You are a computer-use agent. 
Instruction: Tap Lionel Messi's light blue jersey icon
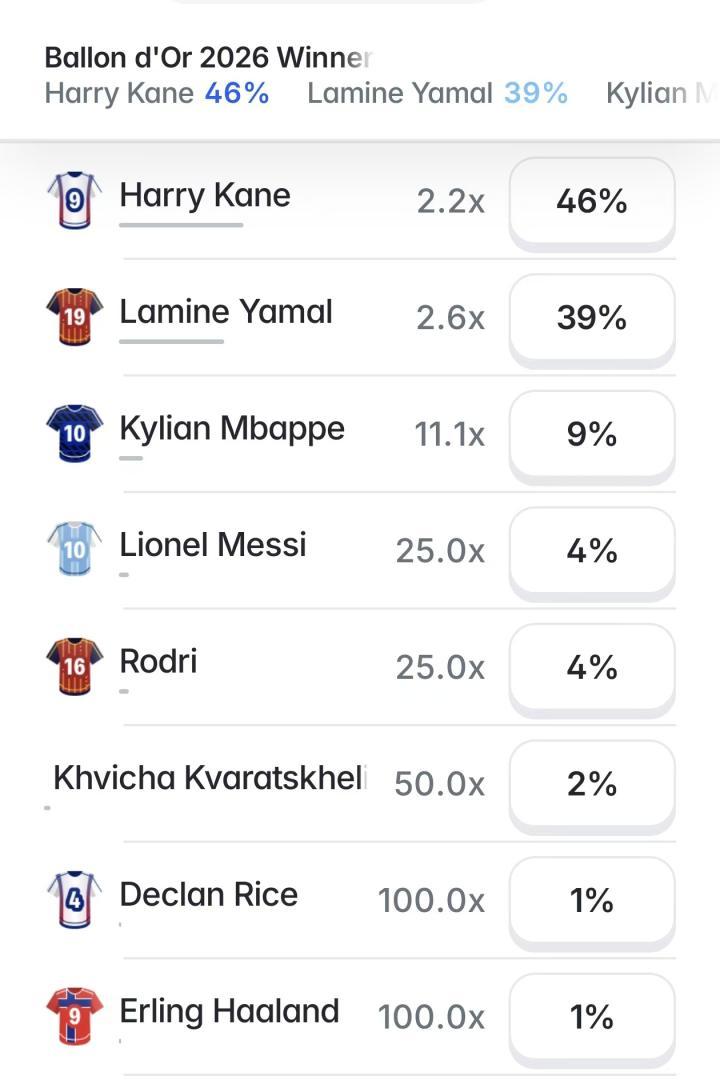coord(74,549)
